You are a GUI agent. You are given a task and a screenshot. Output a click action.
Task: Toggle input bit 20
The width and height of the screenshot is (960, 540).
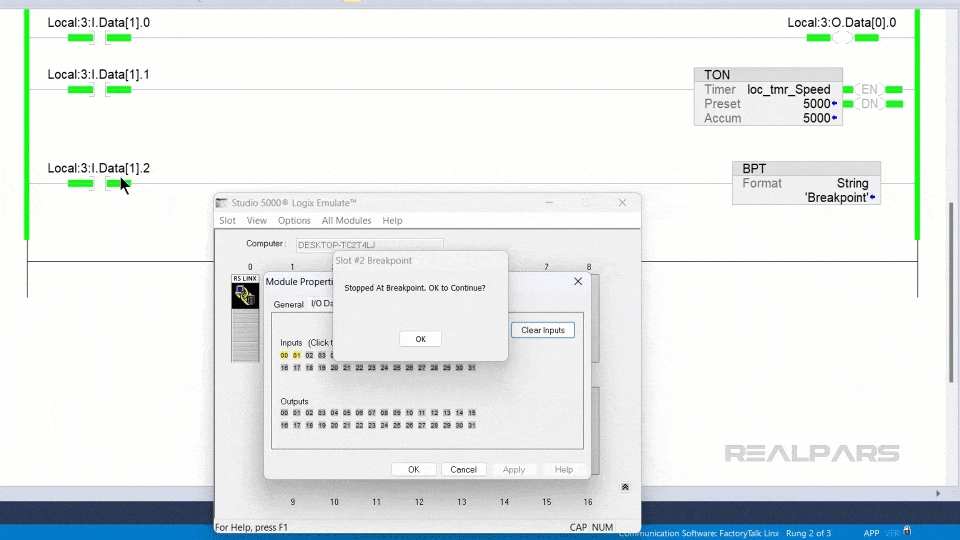334,368
